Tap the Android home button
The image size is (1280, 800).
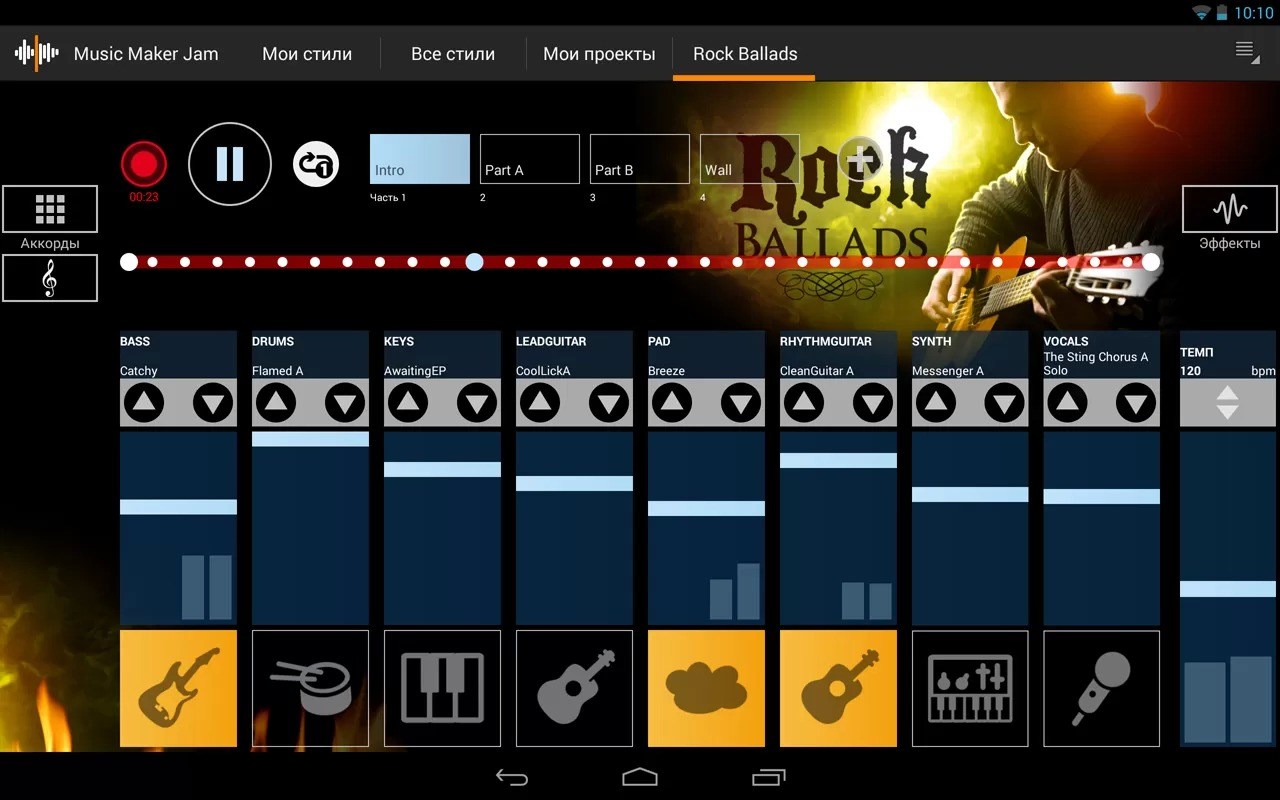tap(640, 777)
